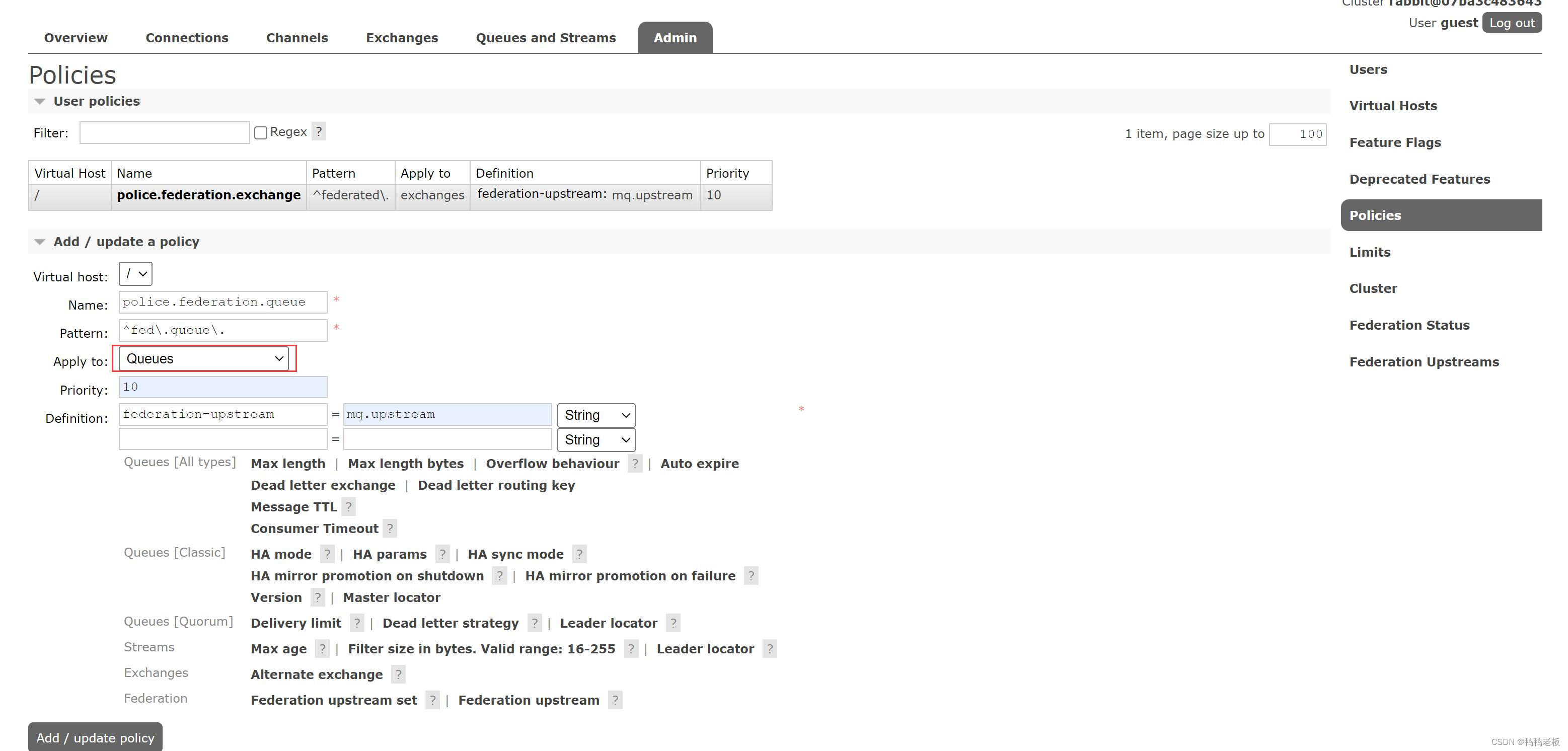
Task: Click the Deprecated Features sidebar link
Action: point(1419,178)
